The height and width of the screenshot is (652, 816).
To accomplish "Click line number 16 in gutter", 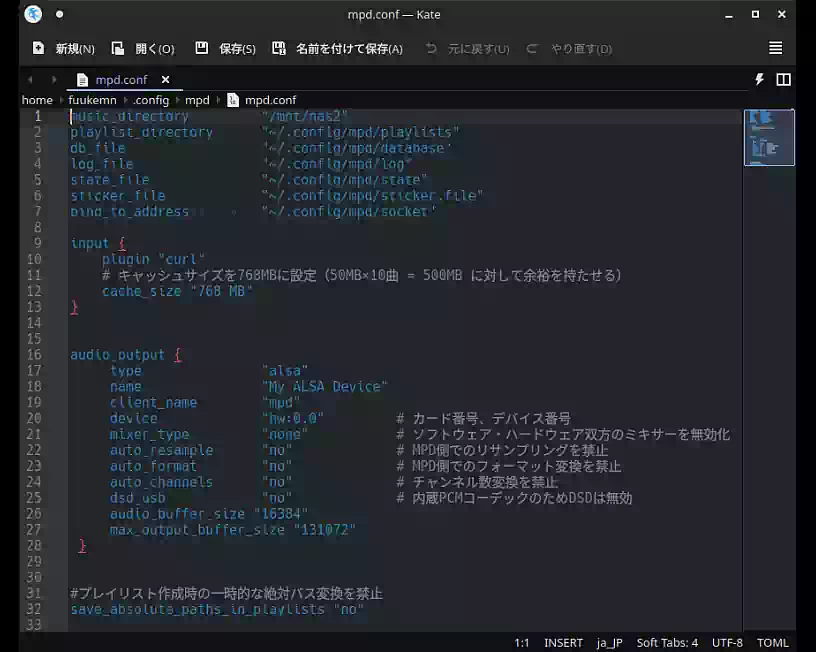I will tap(34, 355).
